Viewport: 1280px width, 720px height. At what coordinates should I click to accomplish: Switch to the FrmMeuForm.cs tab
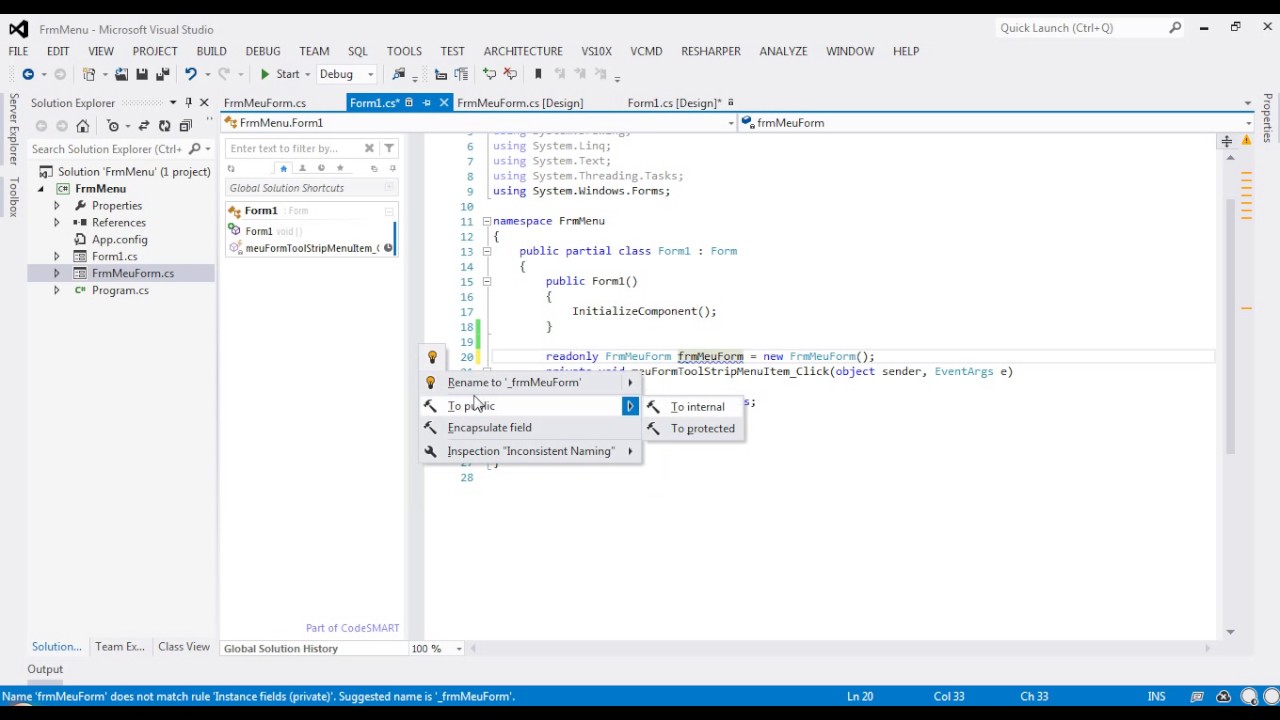pos(265,103)
